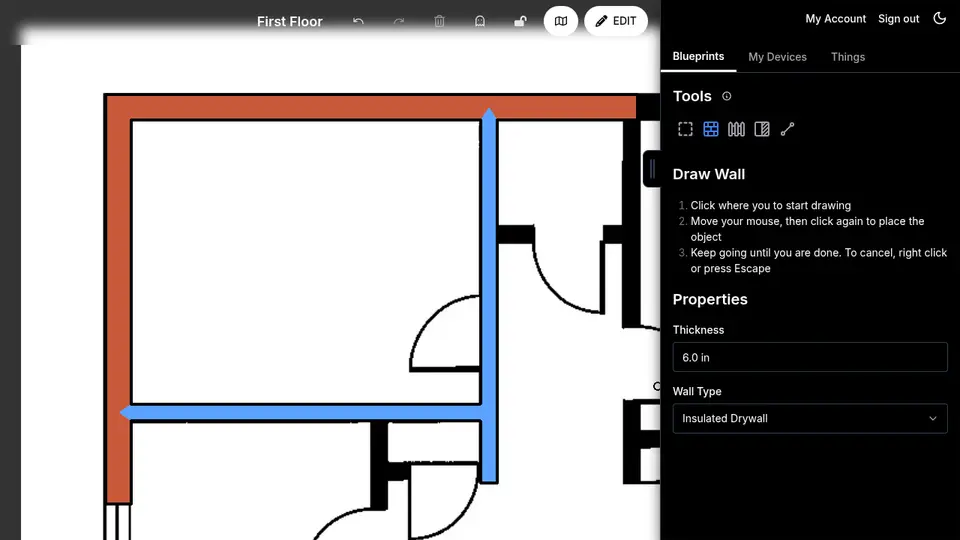Delete with the trash icon

(x=439, y=21)
